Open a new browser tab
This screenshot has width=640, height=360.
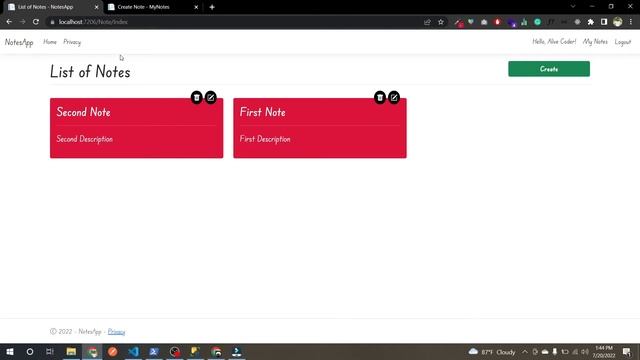(212, 7)
